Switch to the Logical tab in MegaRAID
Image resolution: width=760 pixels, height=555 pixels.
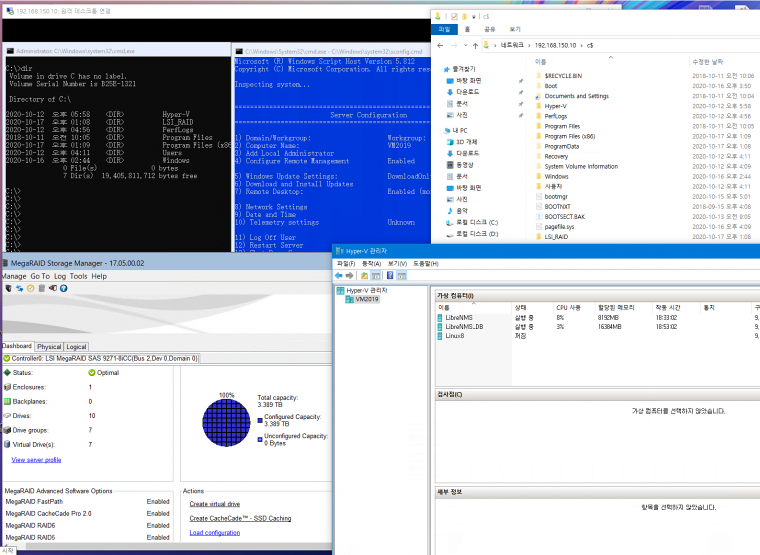76,347
